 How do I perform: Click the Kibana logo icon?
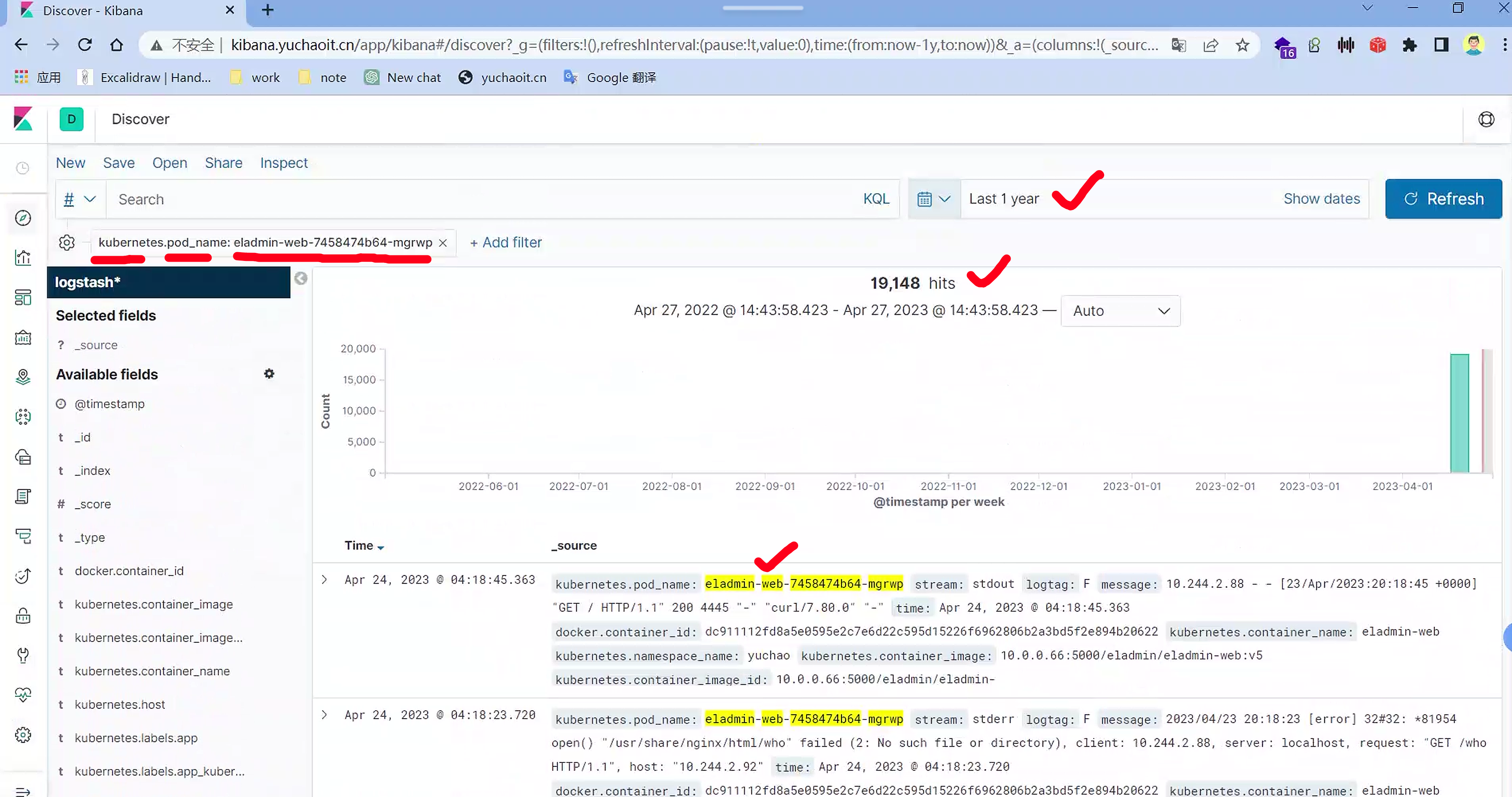tap(23, 119)
